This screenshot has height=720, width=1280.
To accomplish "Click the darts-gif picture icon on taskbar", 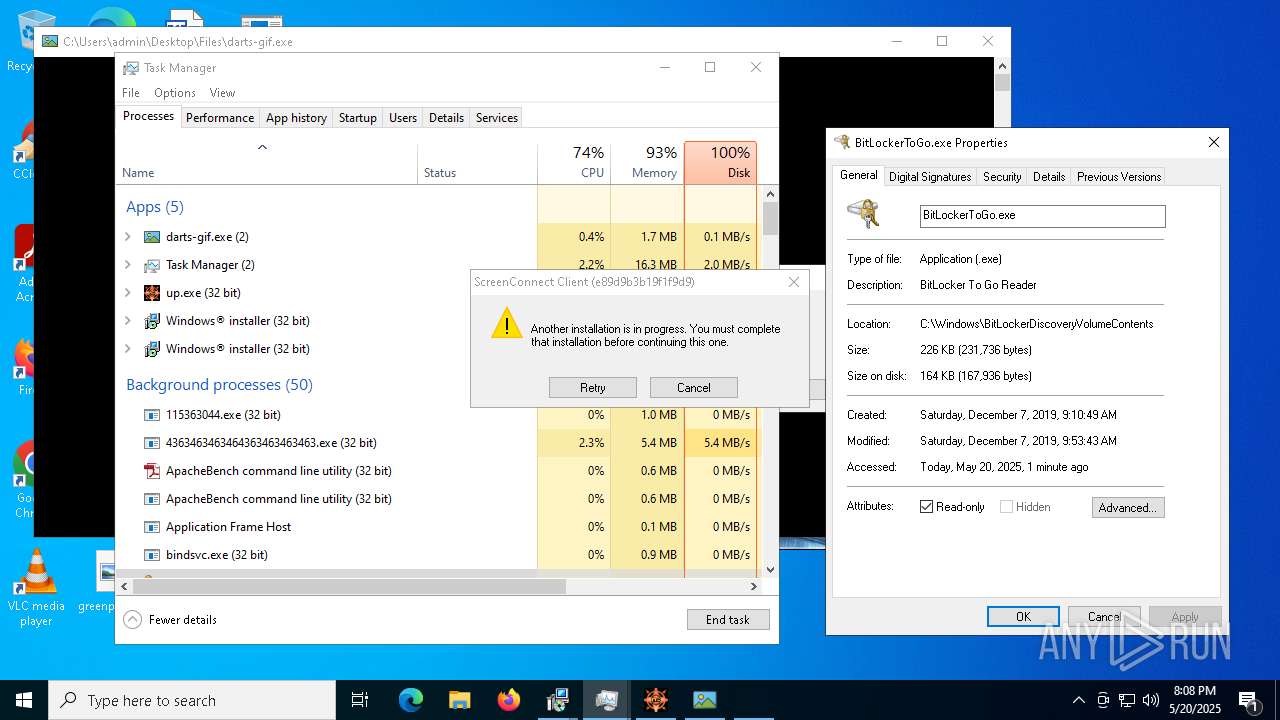I will click(704, 700).
